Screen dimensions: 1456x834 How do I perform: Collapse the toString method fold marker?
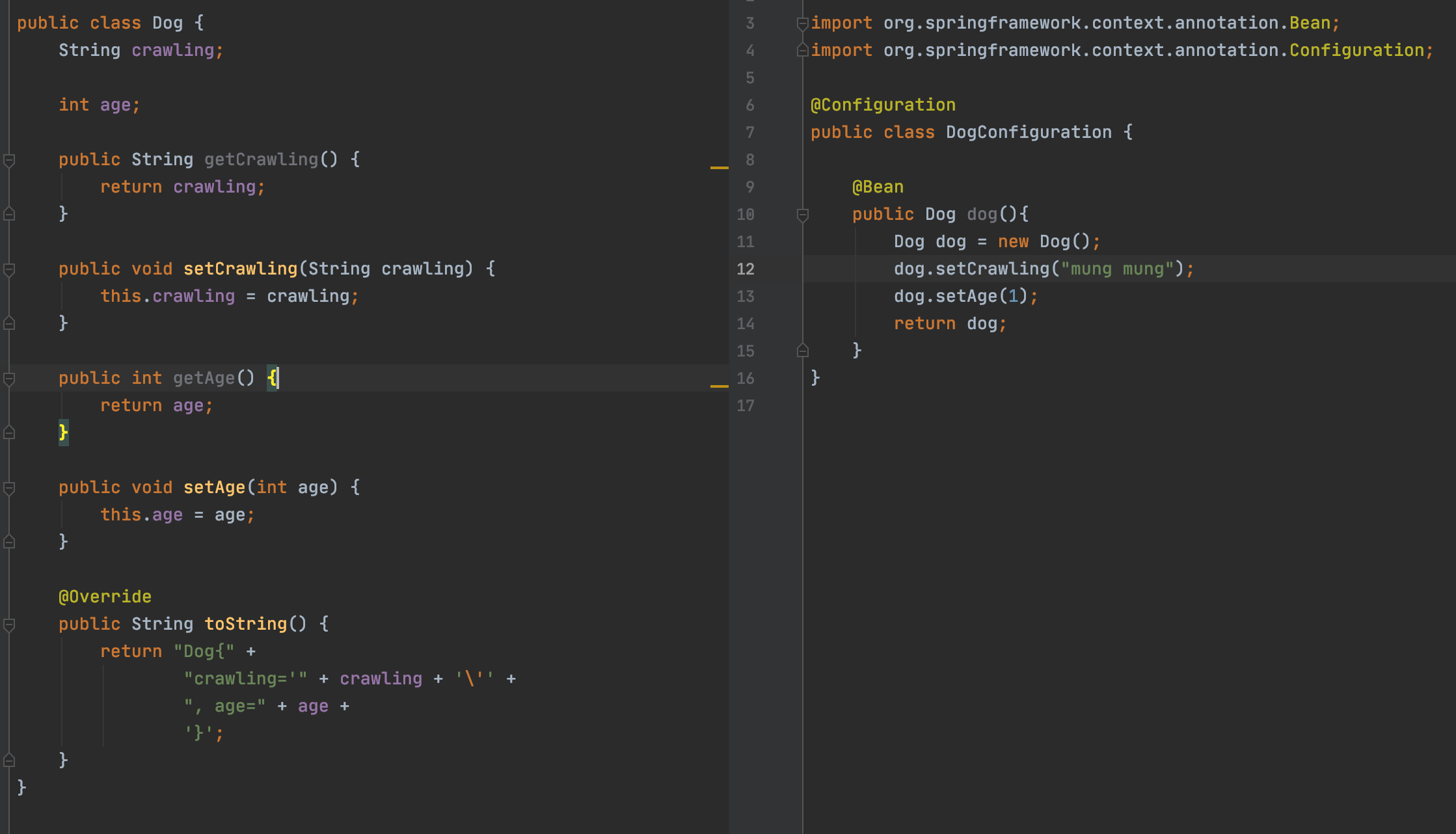click(9, 624)
